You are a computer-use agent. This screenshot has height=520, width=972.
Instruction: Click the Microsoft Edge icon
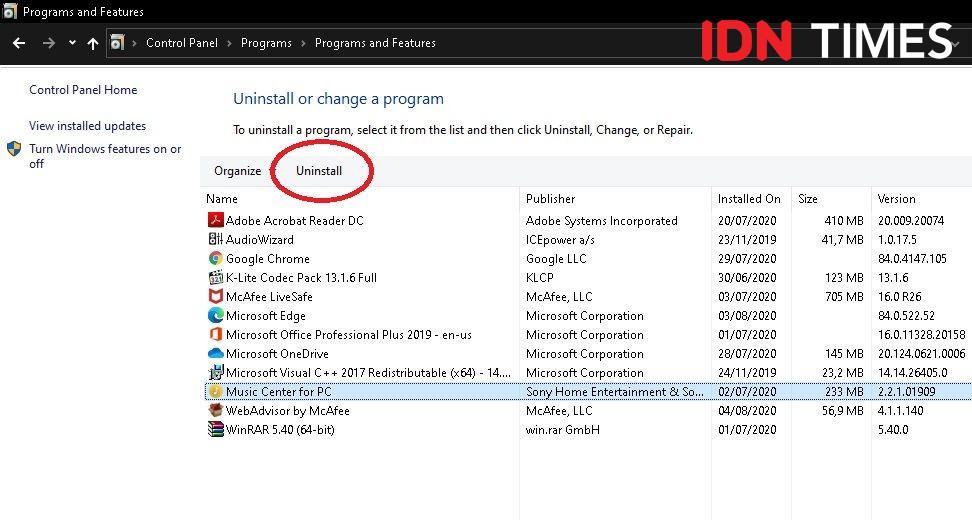(215, 315)
